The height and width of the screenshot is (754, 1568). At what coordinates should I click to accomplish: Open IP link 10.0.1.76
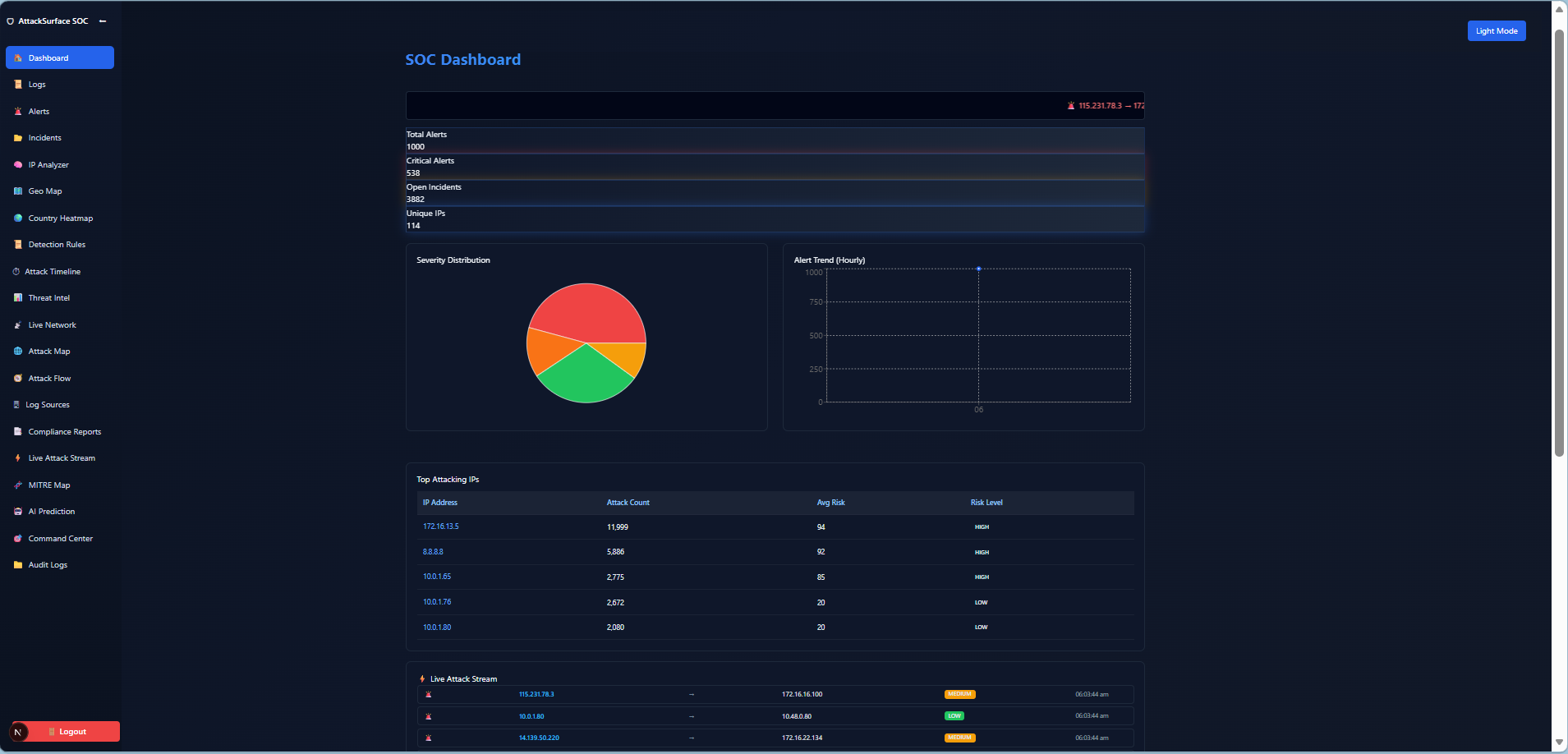[437, 602]
